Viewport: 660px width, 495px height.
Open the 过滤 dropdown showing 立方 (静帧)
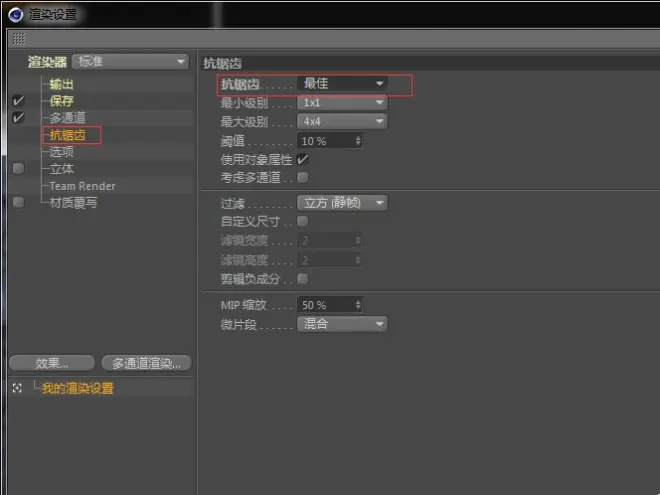(342, 203)
